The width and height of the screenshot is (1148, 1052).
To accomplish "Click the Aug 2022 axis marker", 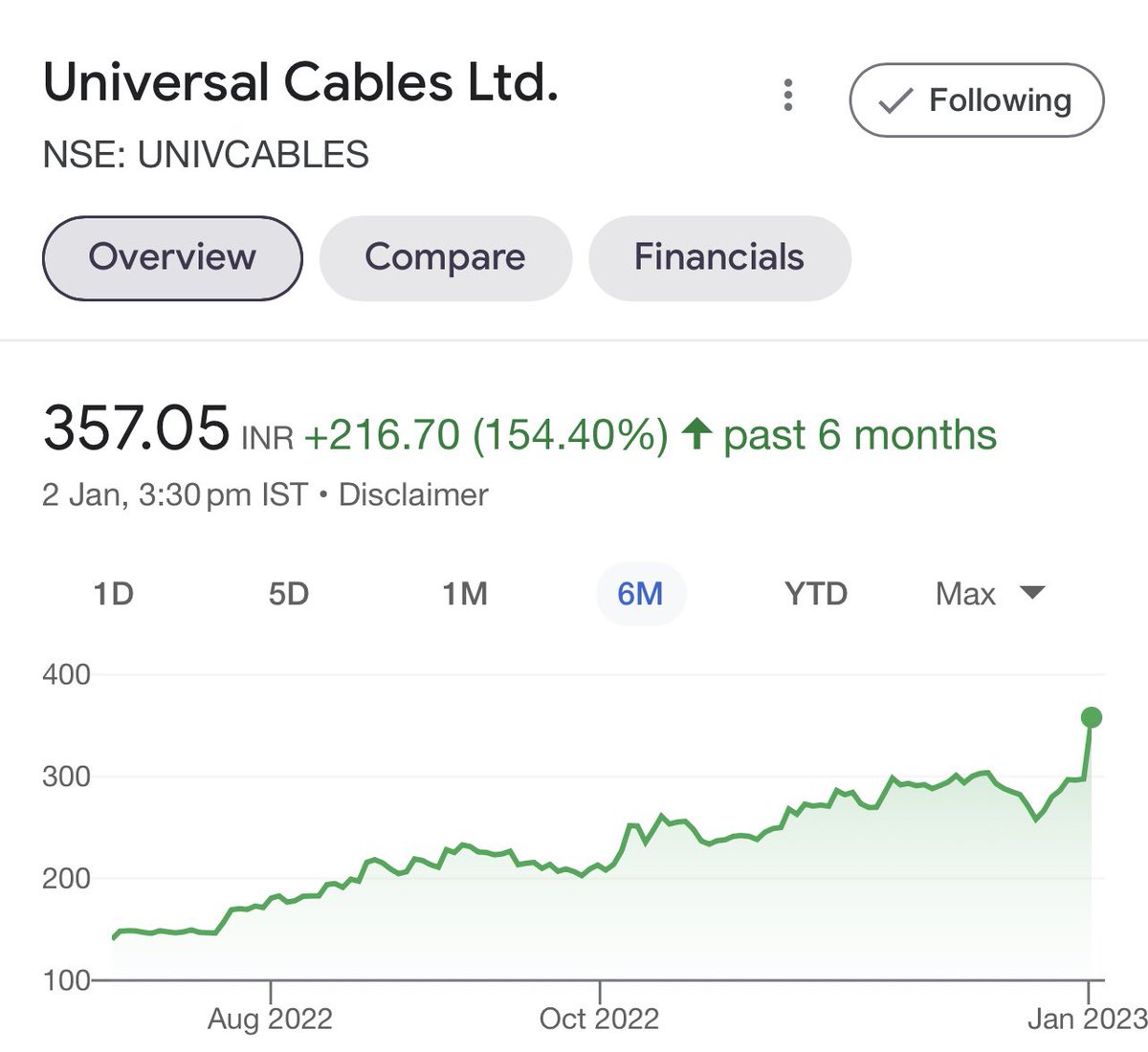I will [270, 1018].
